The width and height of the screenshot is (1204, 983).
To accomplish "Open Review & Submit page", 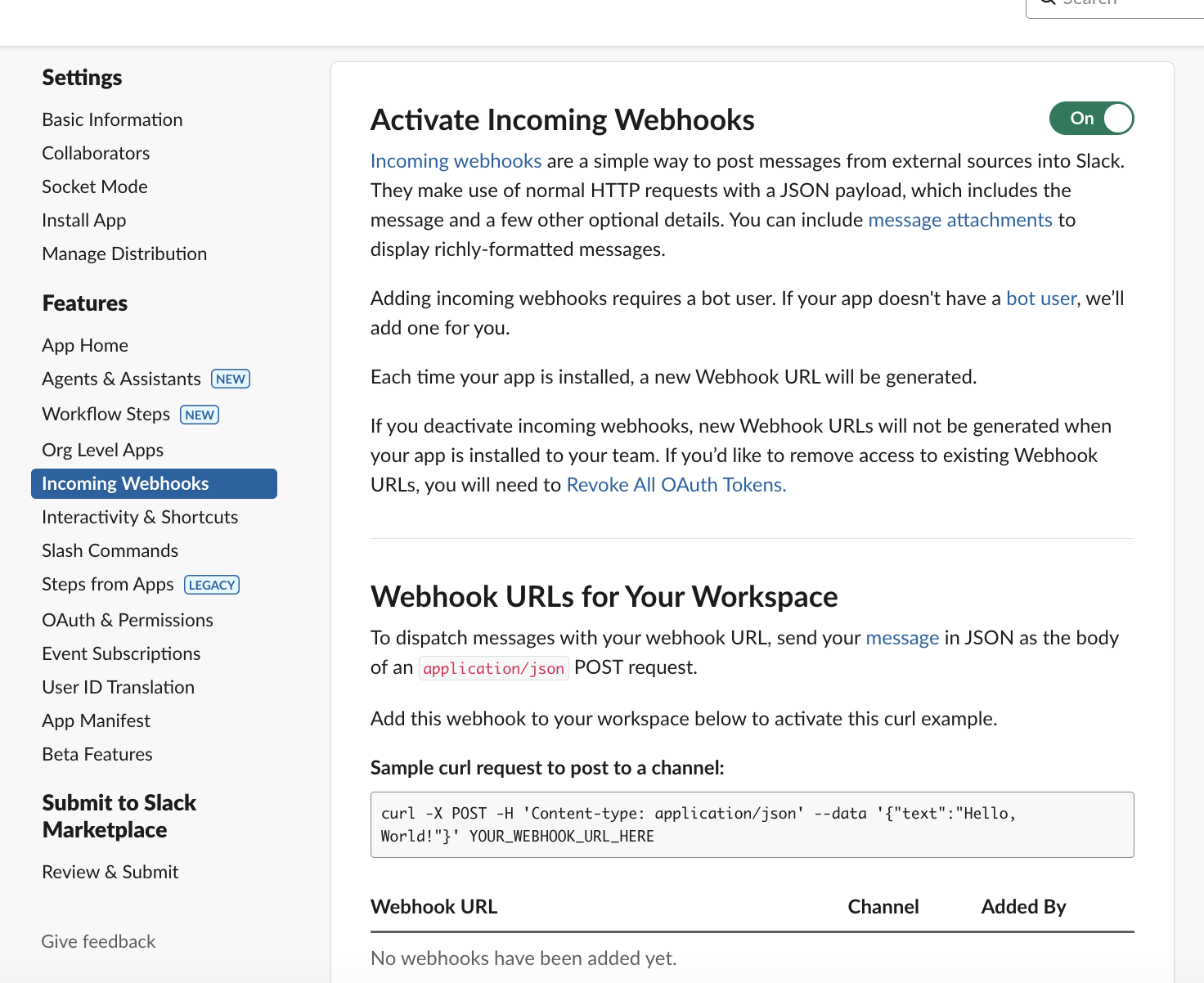I will click(x=110, y=872).
